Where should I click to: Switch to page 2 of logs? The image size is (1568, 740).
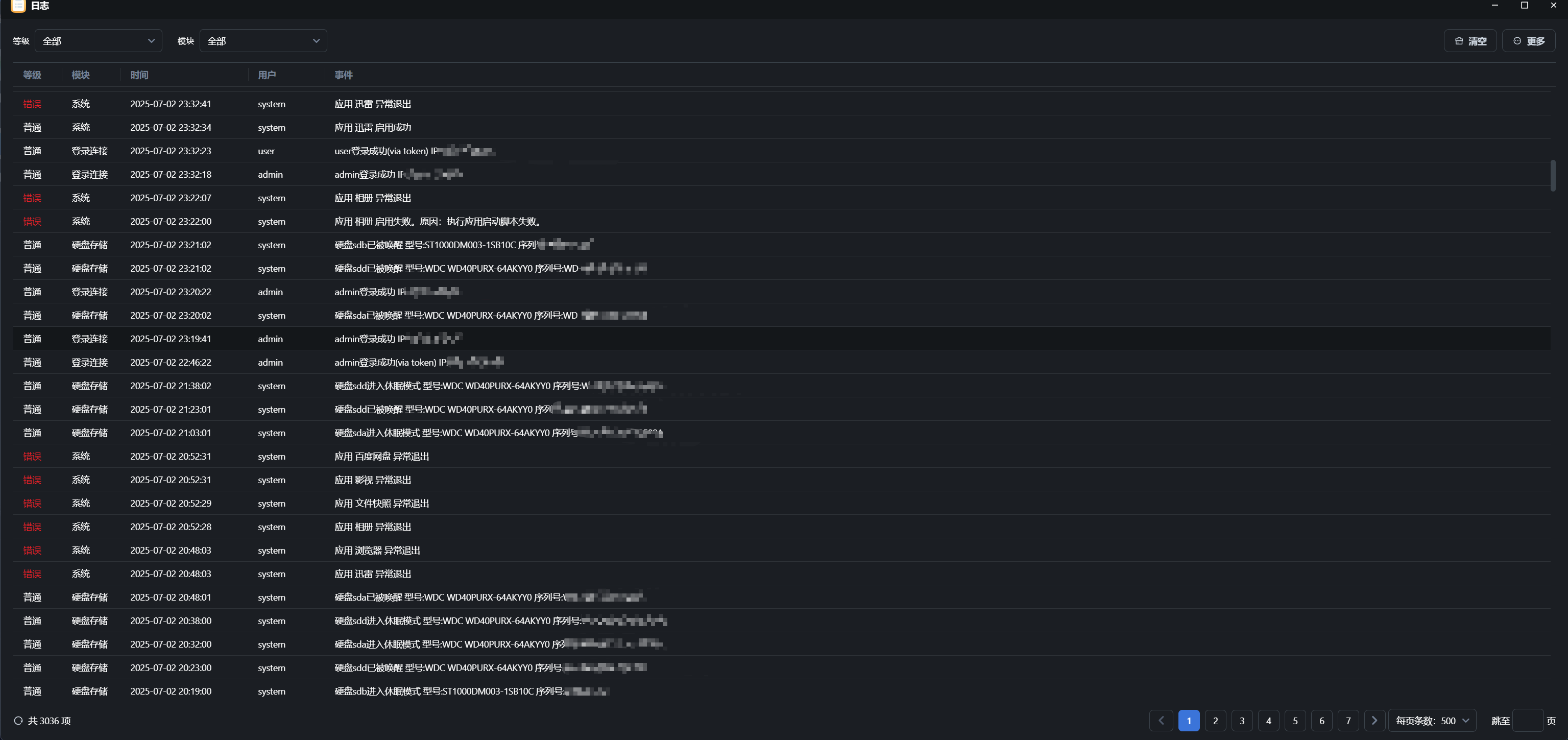coord(1216,721)
